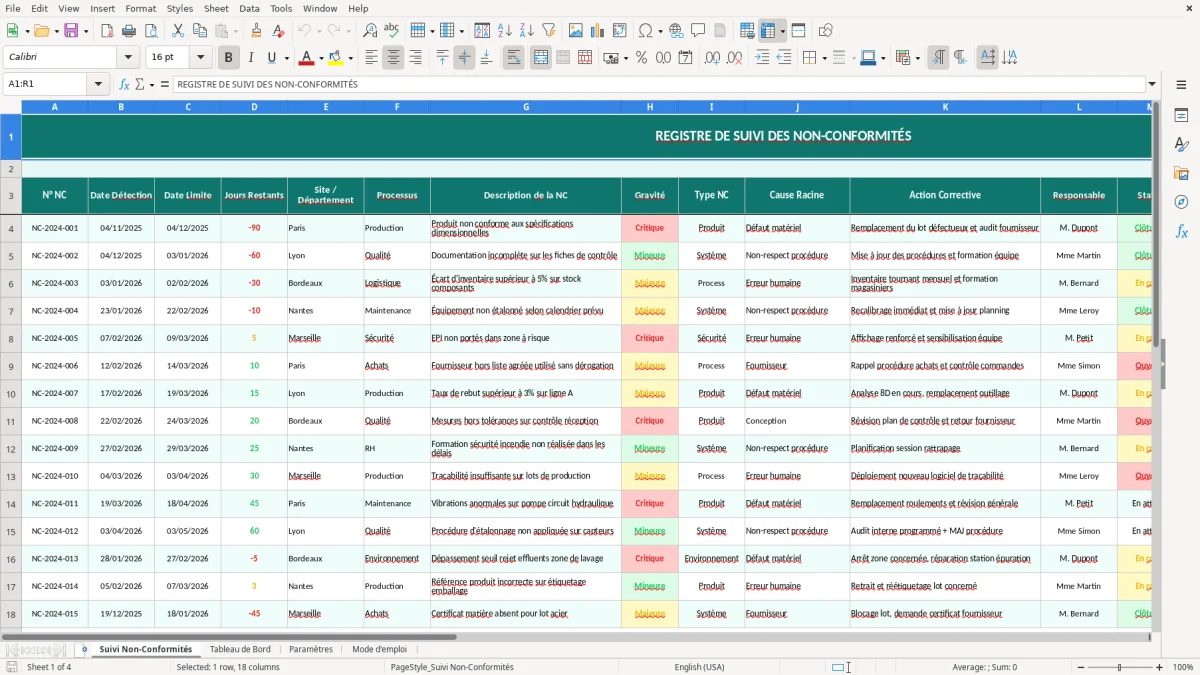Toggle Align Left
The width and height of the screenshot is (1200, 675).
point(371,58)
